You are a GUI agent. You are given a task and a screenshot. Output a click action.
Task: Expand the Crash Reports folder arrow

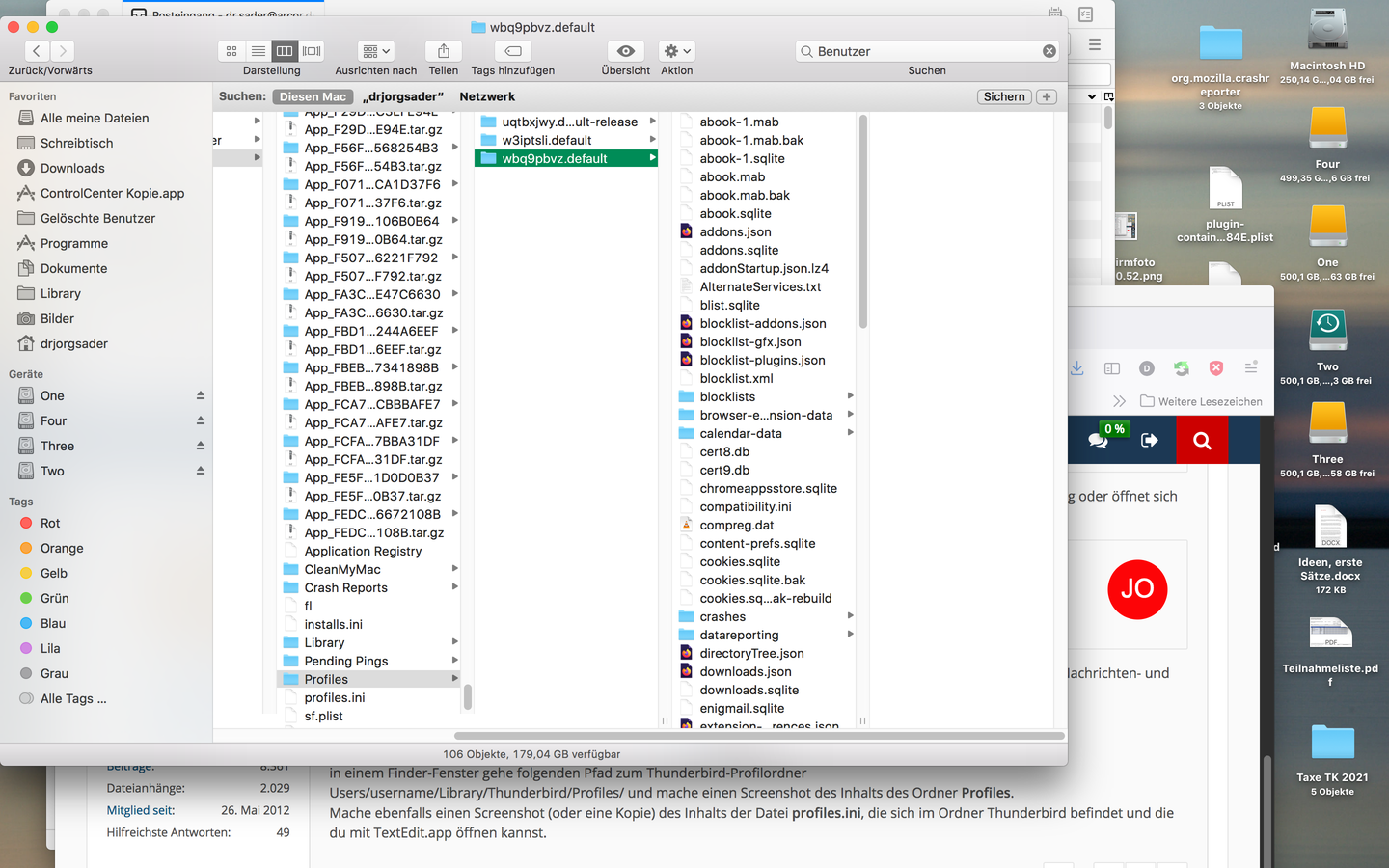pyautogui.click(x=454, y=587)
